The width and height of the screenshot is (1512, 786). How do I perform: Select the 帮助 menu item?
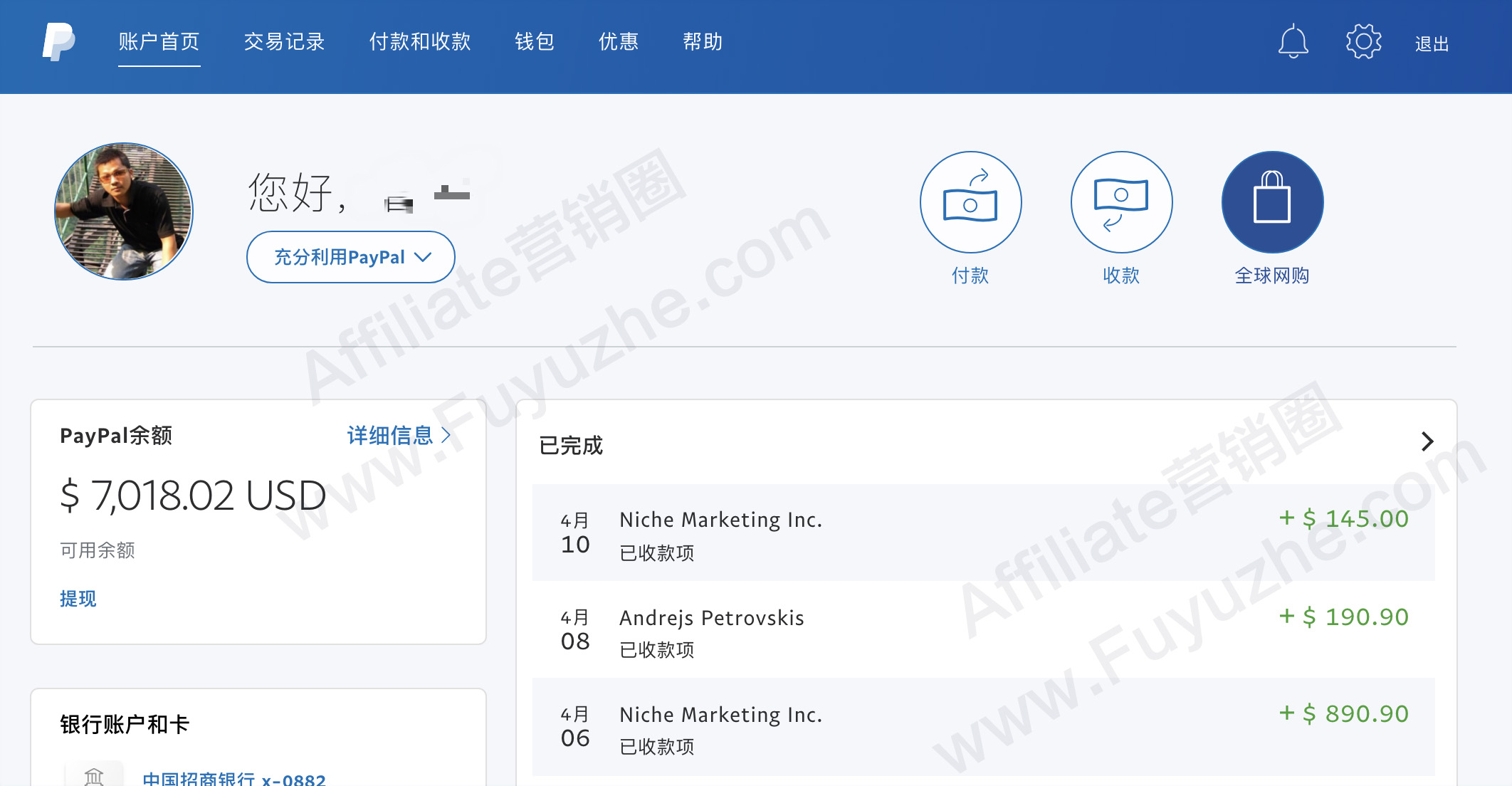[703, 41]
